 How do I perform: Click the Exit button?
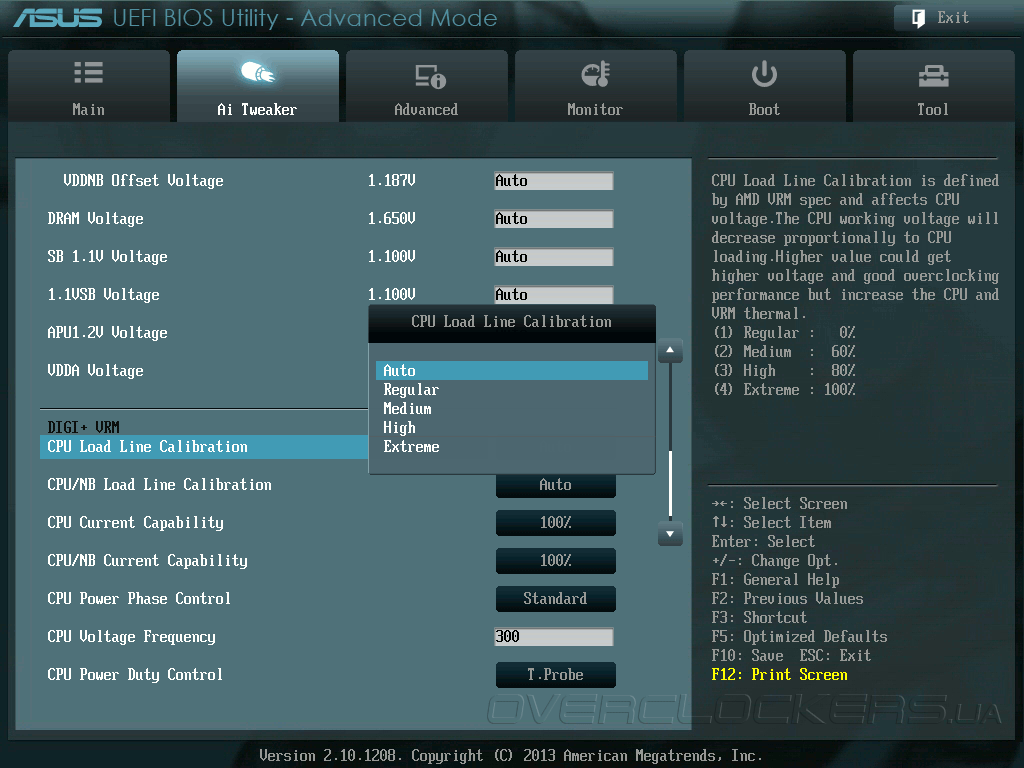point(953,18)
